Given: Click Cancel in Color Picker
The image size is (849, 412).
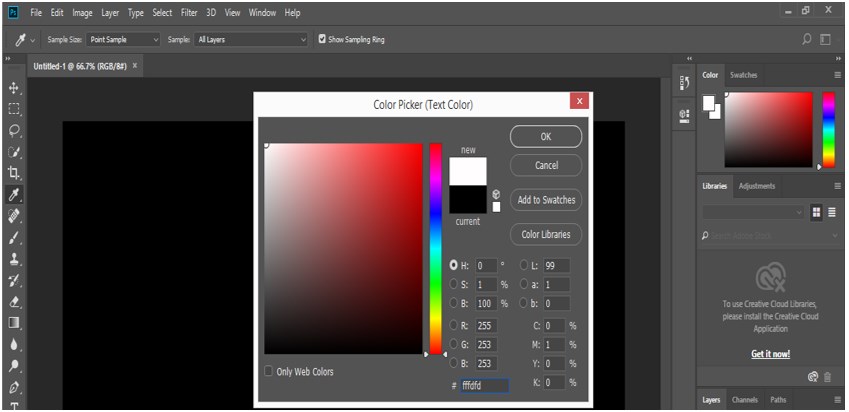Looking at the screenshot, I should (546, 165).
